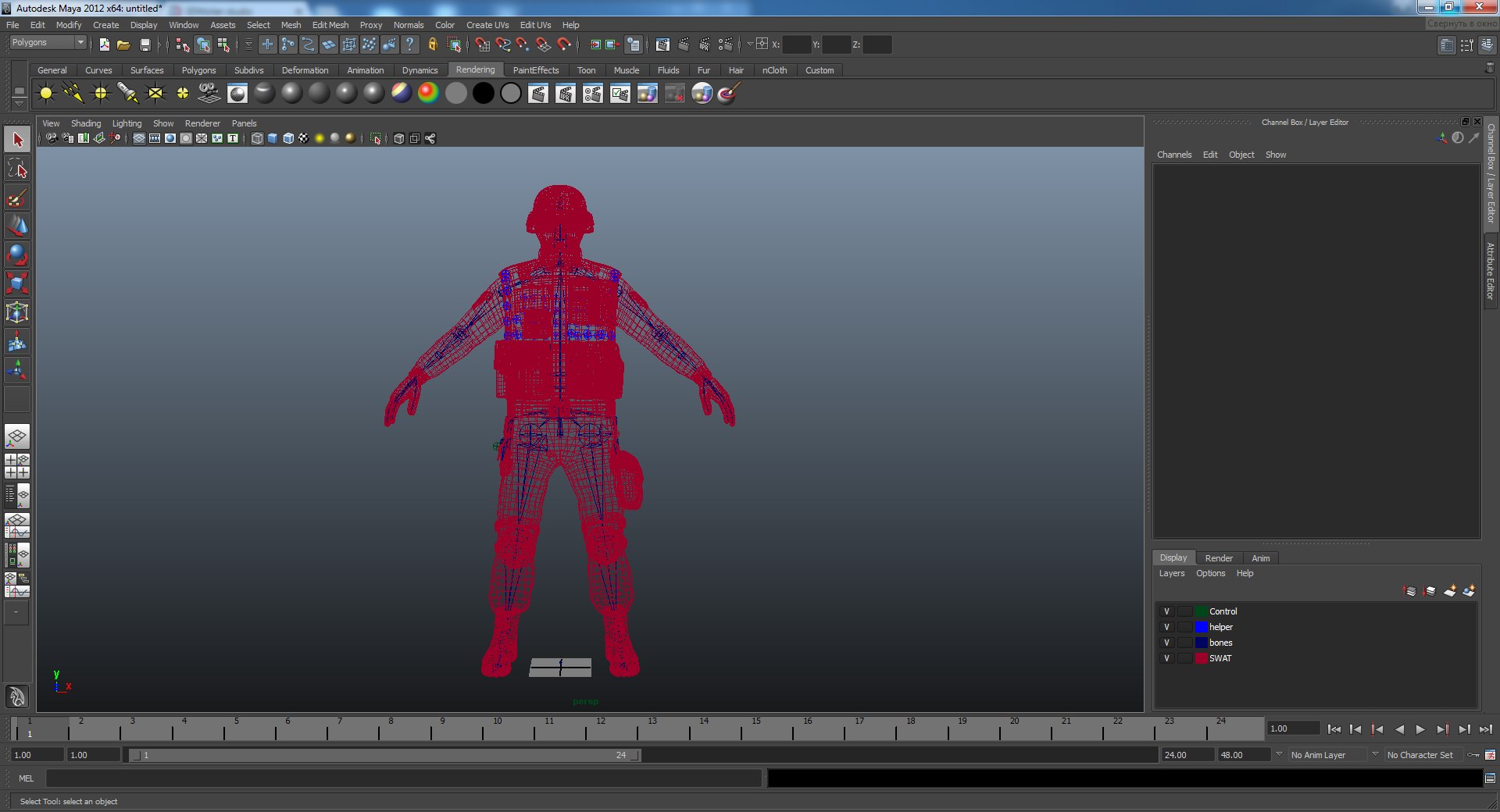Toggle the film gate icon in panel toolbar
Image resolution: width=1500 pixels, height=812 pixels.
pyautogui.click(x=155, y=138)
